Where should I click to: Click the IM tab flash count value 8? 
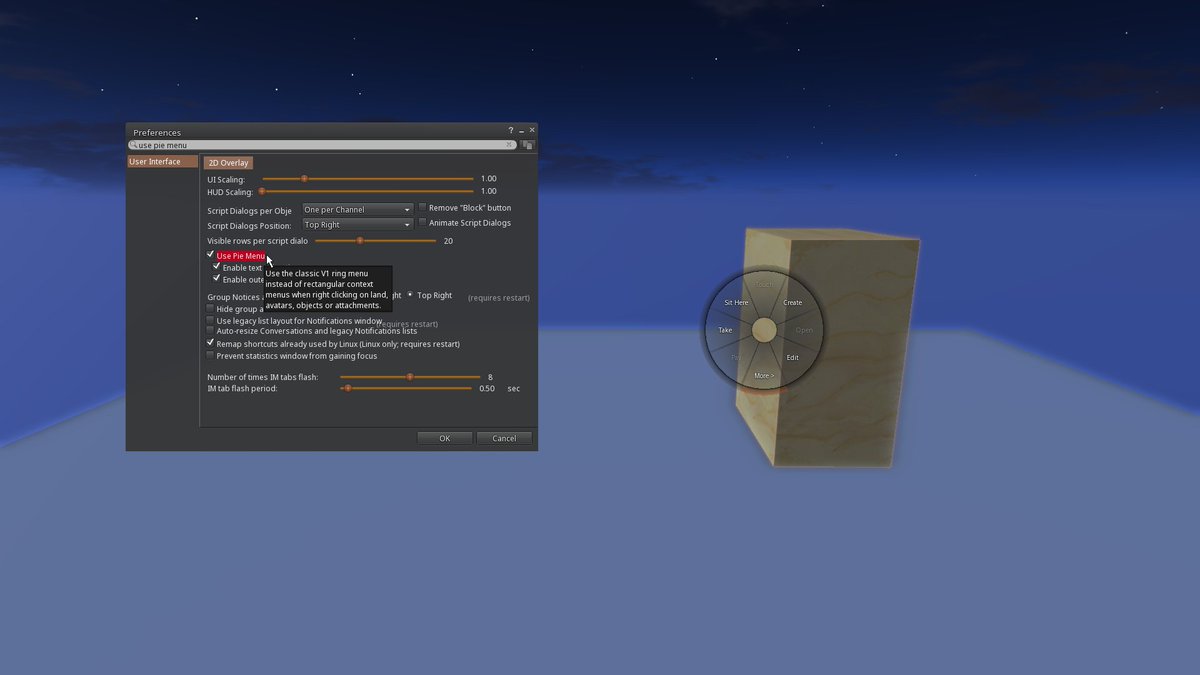coord(490,377)
